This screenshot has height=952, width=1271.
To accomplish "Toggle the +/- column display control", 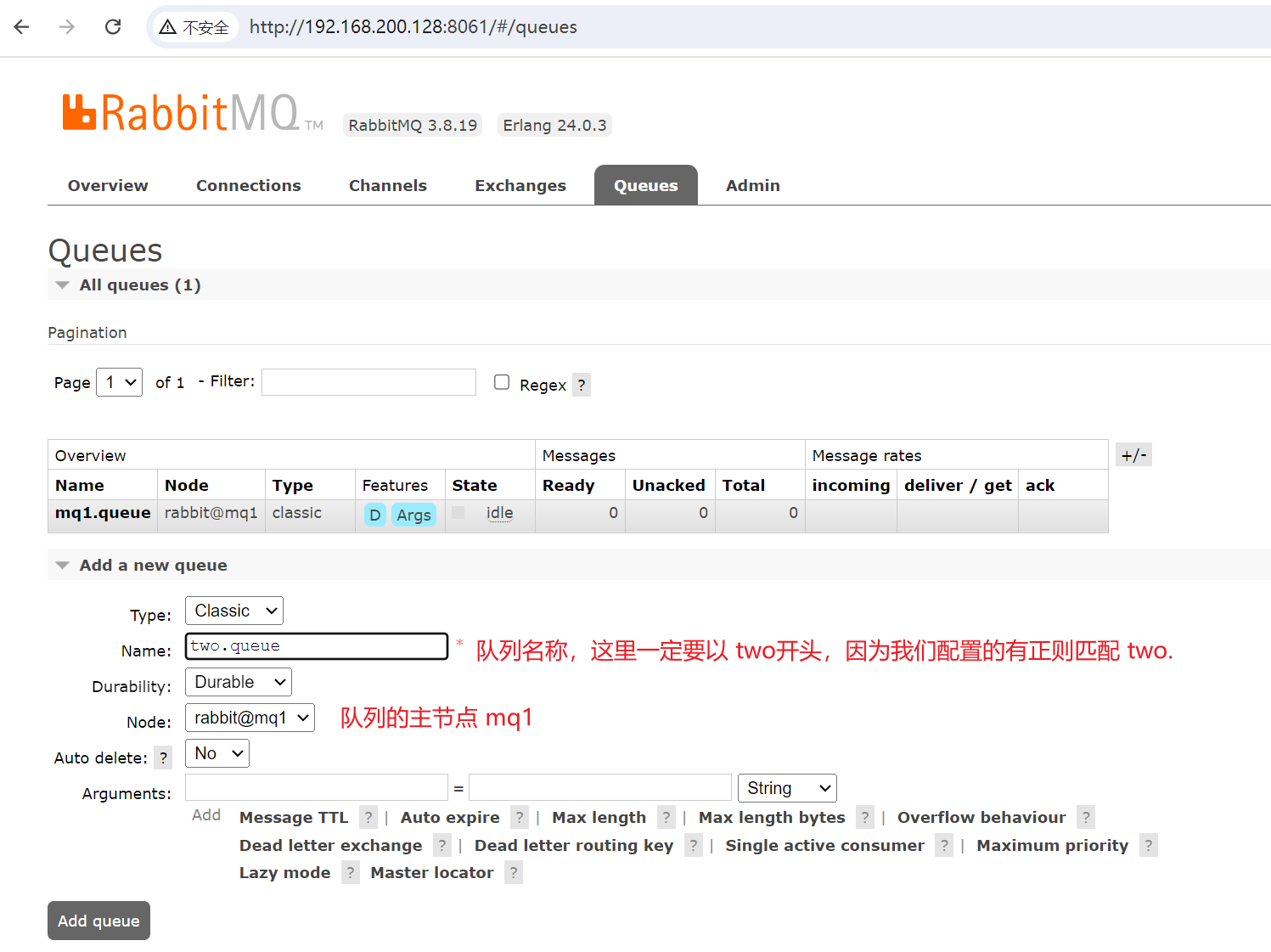I will [1133, 454].
